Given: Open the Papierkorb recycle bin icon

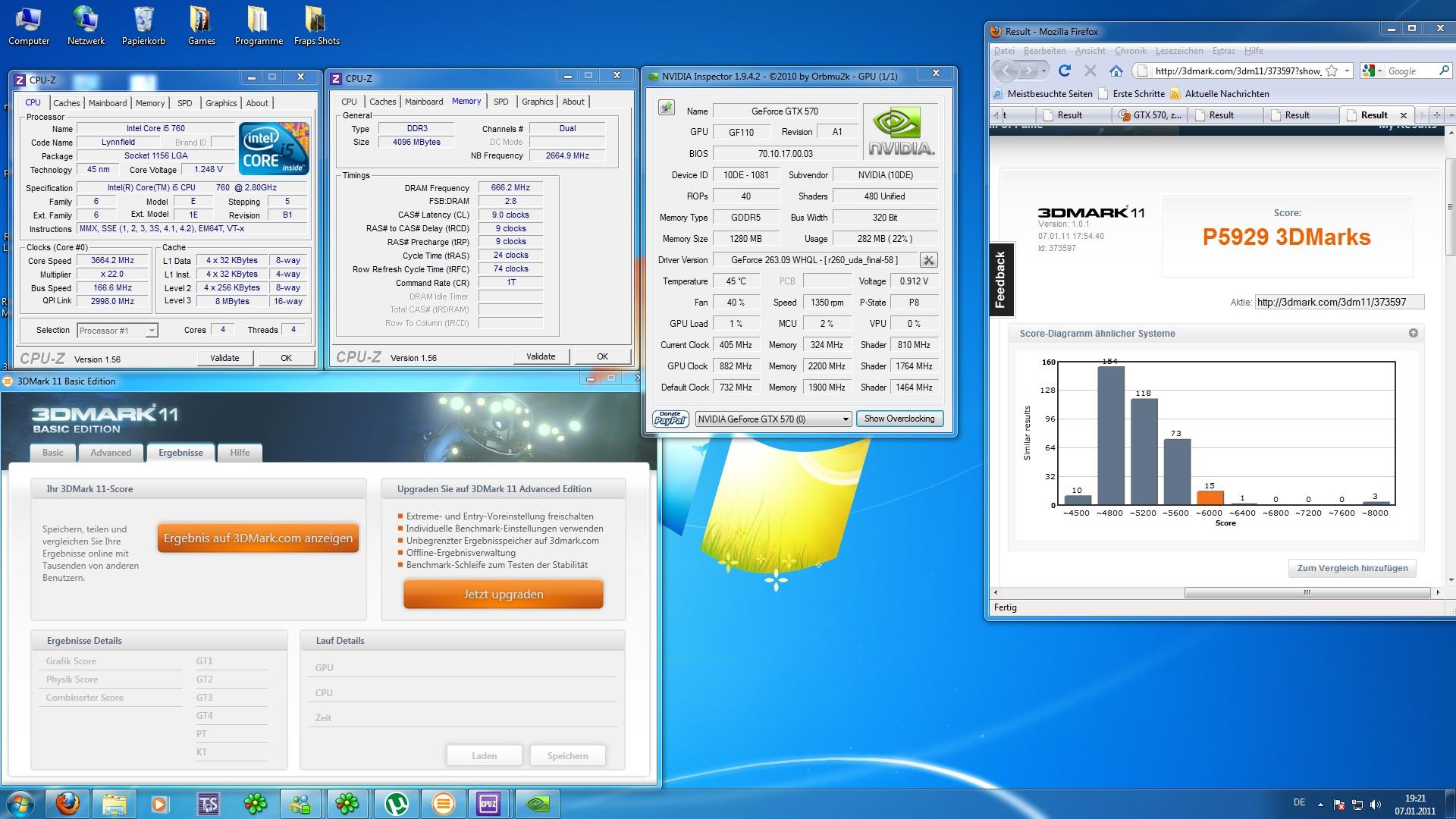Looking at the screenshot, I should click(x=143, y=25).
